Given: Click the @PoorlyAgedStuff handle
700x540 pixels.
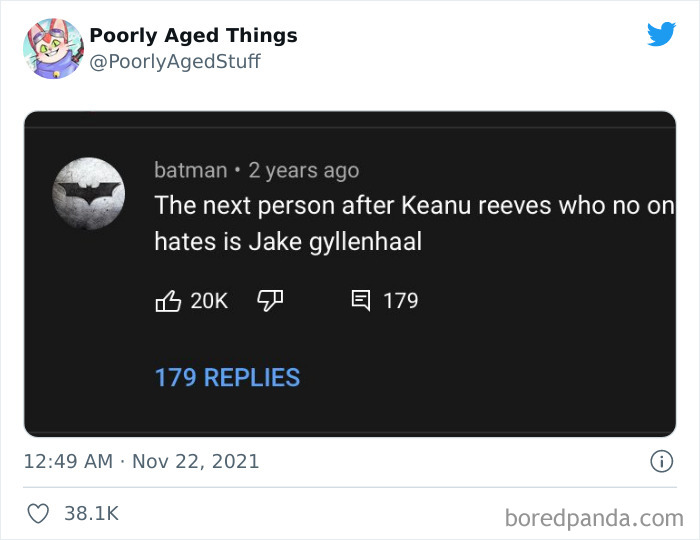Looking at the screenshot, I should (x=175, y=61).
